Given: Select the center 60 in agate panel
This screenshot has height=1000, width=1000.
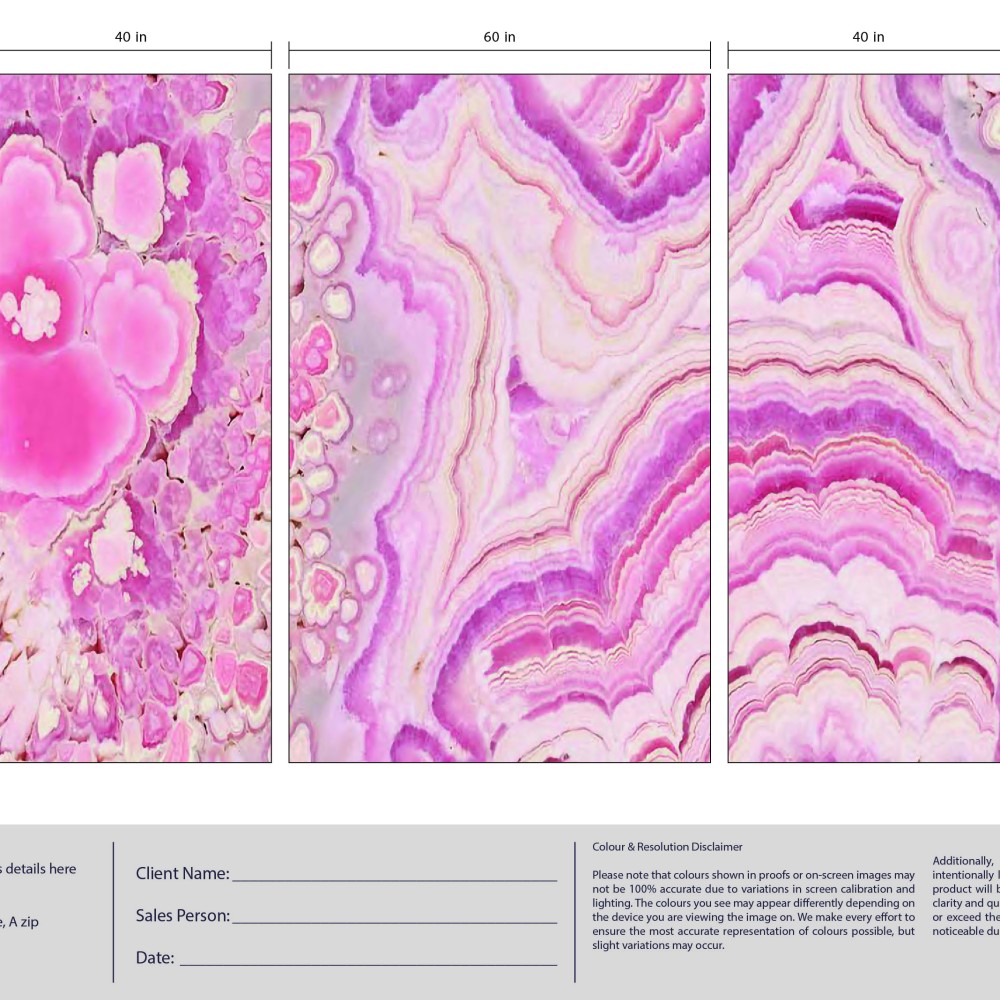Looking at the screenshot, I should [499, 418].
